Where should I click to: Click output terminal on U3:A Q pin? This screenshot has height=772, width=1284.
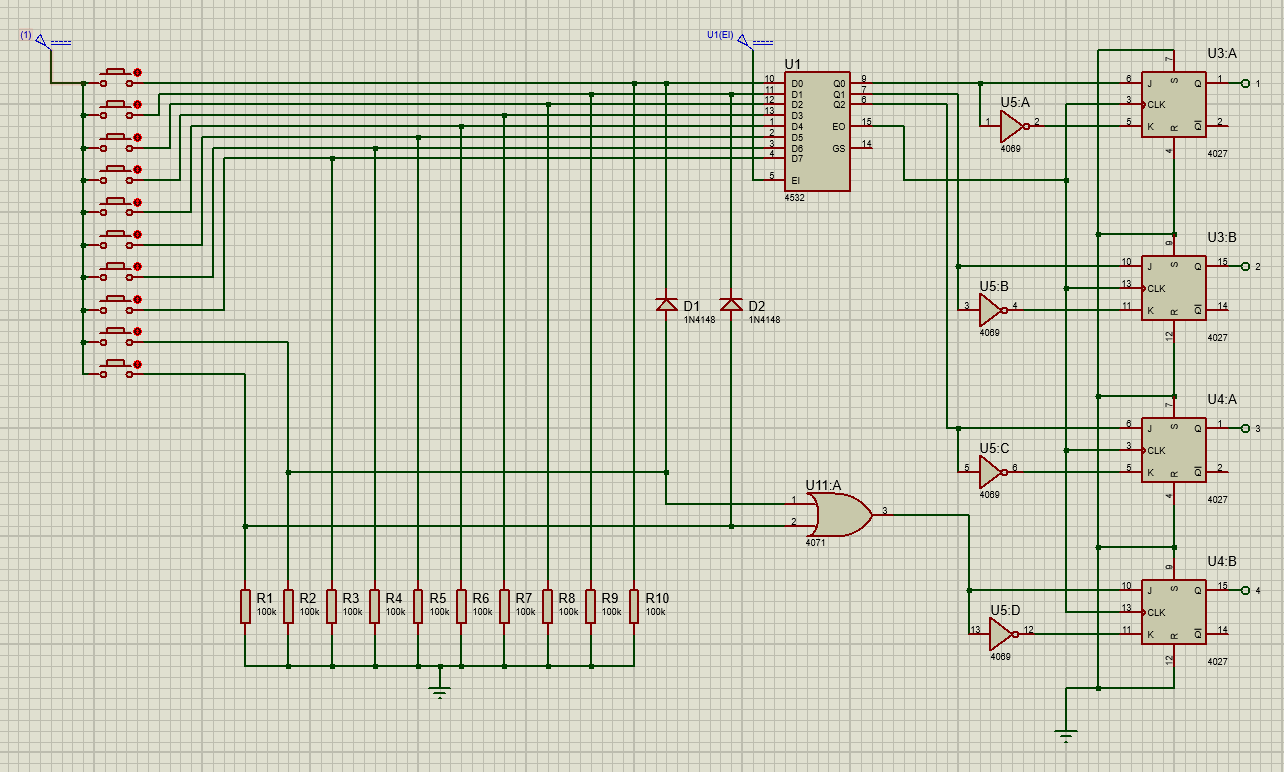click(1245, 83)
